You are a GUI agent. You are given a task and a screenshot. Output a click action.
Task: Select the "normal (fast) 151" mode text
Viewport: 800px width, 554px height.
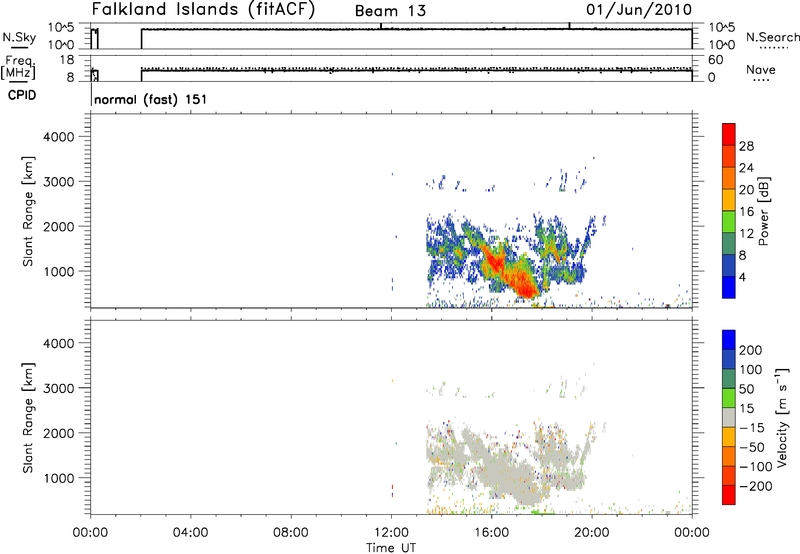(151, 99)
